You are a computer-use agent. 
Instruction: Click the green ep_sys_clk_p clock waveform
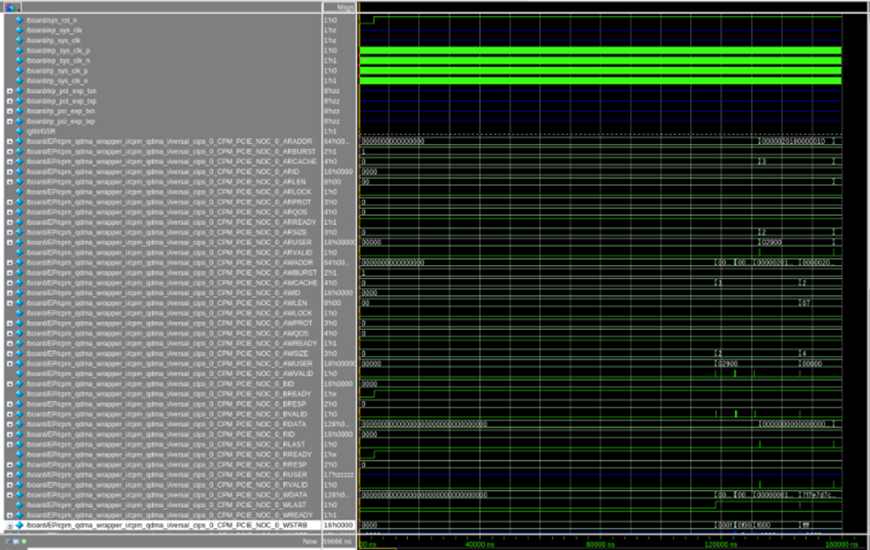(600, 51)
